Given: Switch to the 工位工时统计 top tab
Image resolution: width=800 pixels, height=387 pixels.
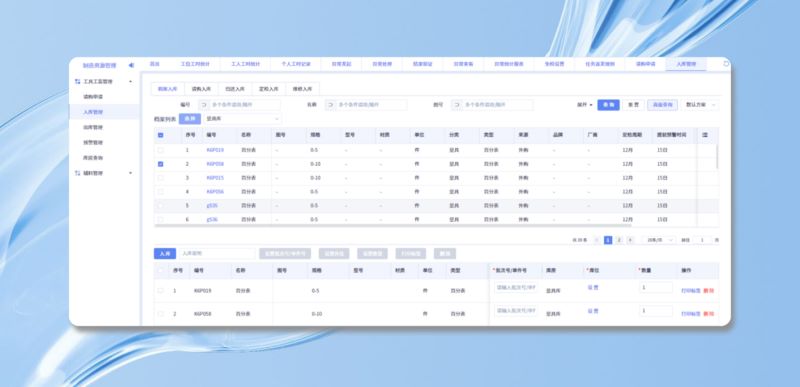Looking at the screenshot, I should click(195, 64).
